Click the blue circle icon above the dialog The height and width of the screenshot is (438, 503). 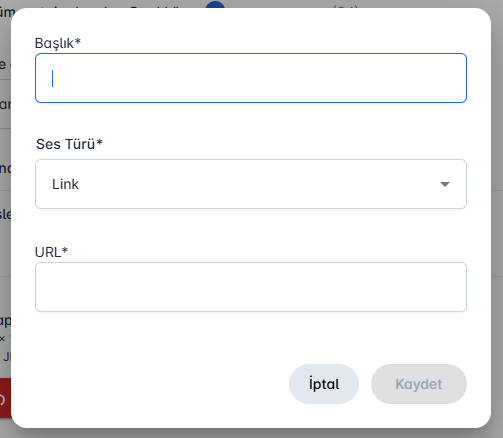click(215, 4)
